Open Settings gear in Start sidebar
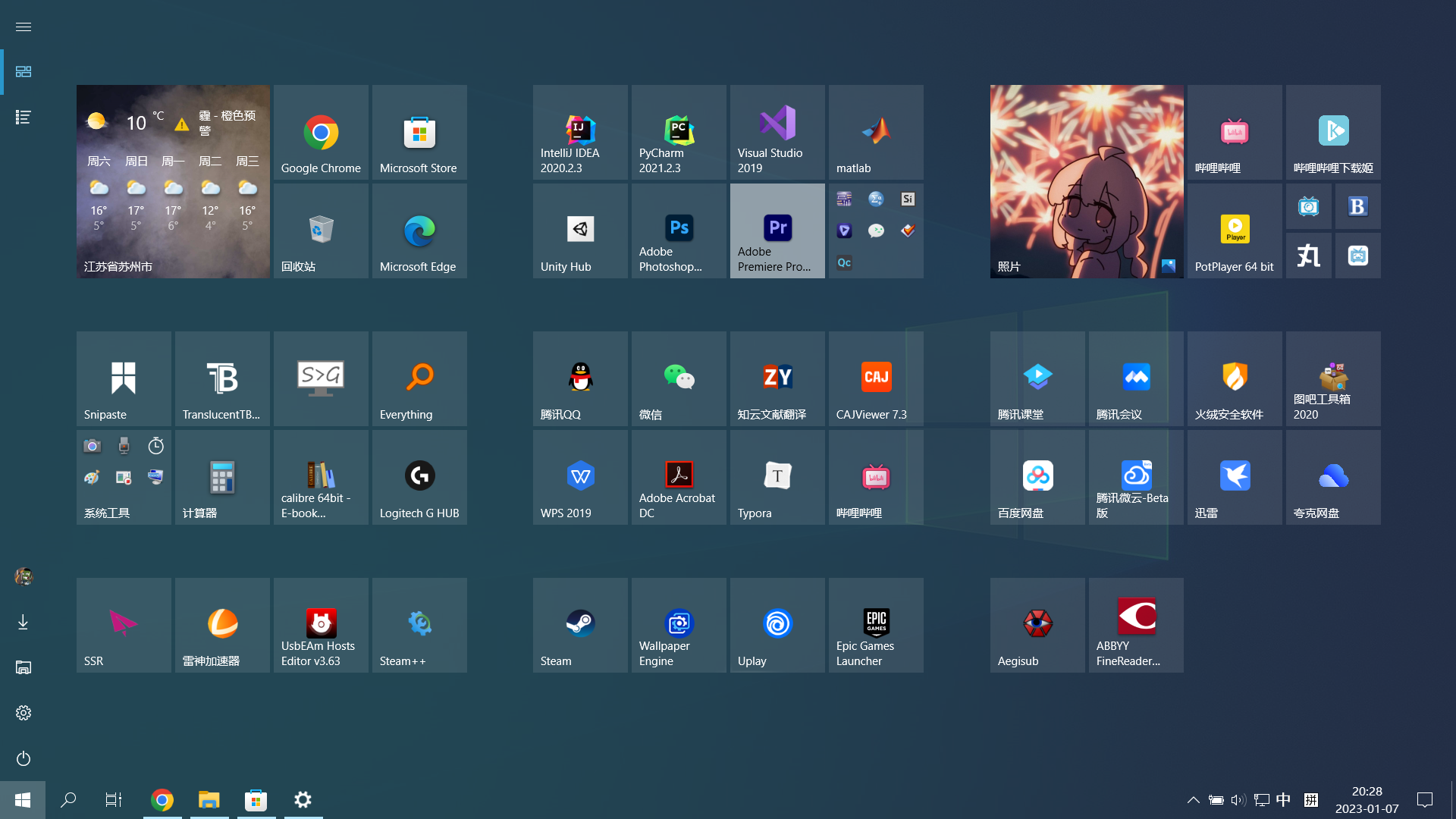Screen dimensions: 1456x819 pyautogui.click(x=24, y=713)
